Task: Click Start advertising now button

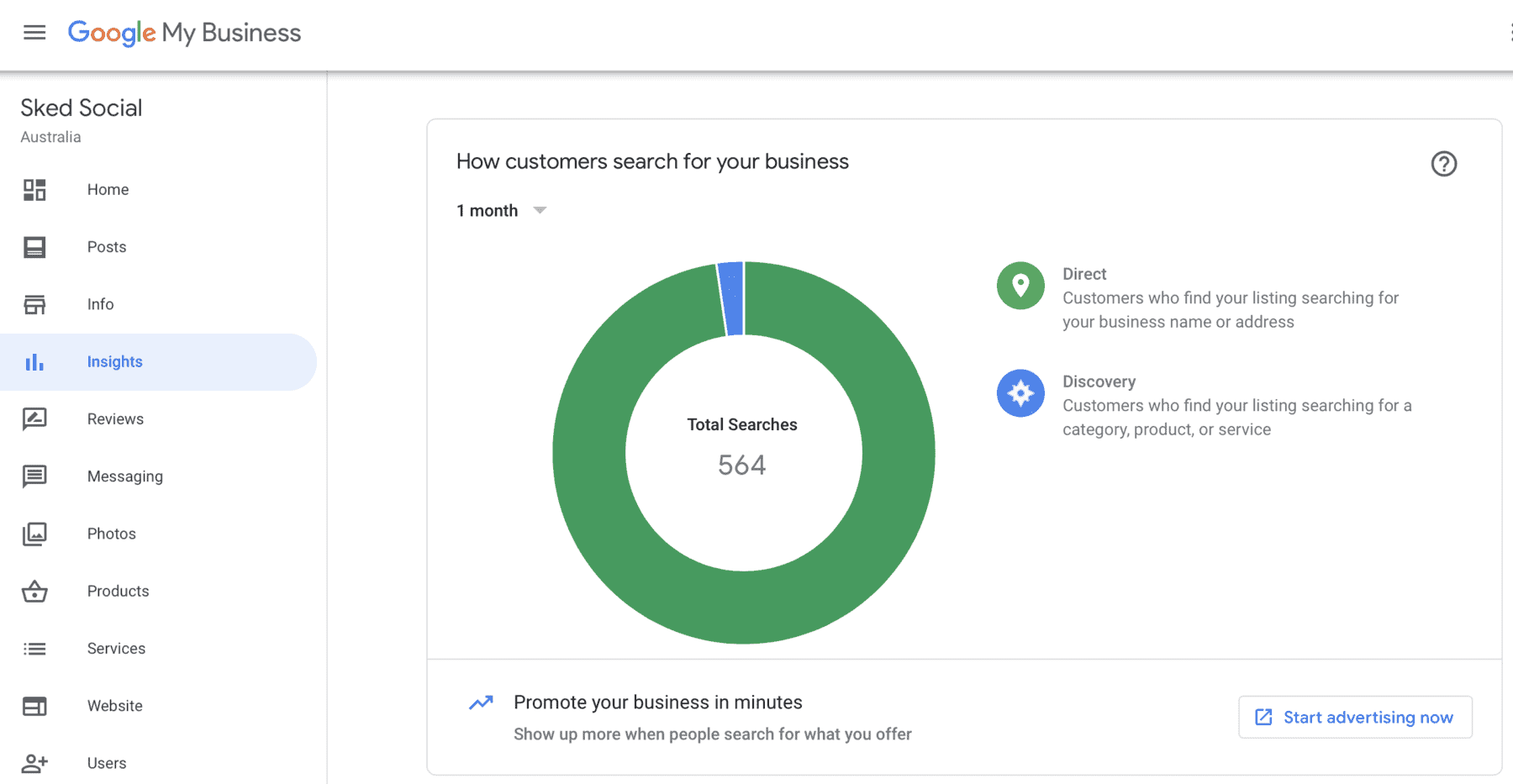Action: (1355, 718)
